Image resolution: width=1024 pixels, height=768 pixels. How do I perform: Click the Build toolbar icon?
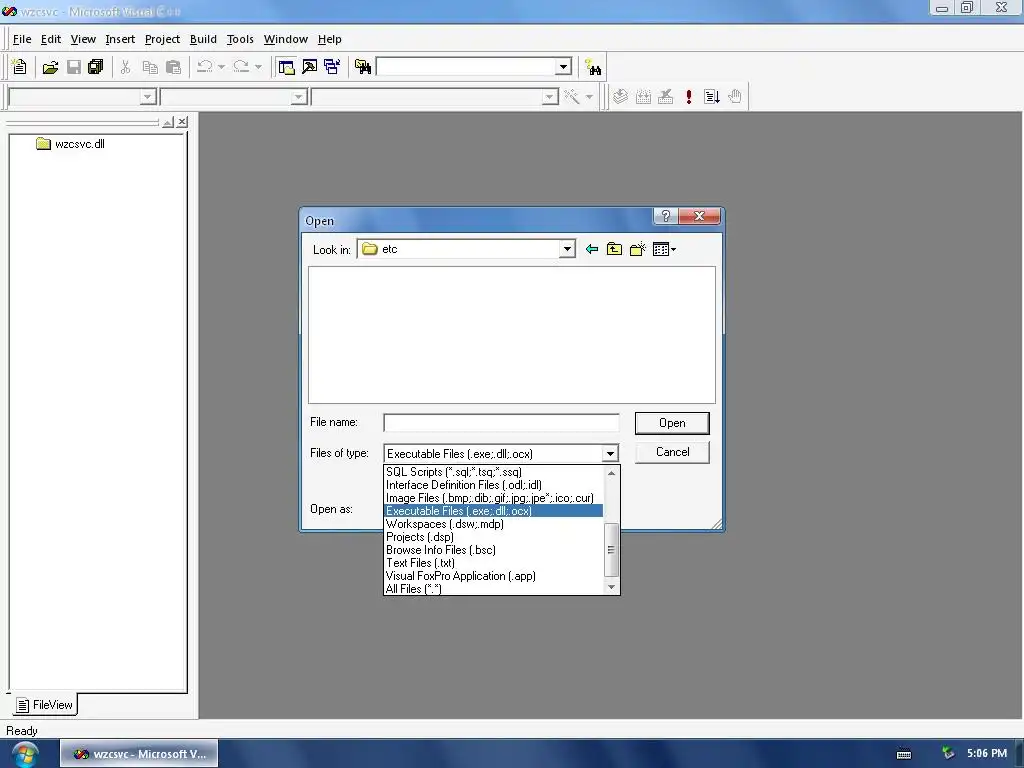[643, 97]
